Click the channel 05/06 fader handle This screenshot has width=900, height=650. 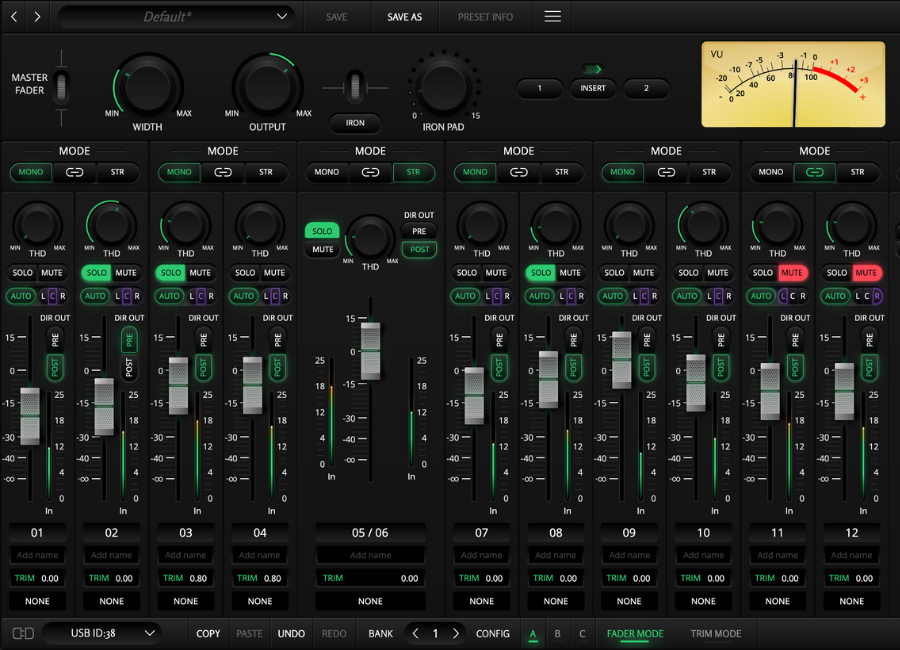click(371, 351)
